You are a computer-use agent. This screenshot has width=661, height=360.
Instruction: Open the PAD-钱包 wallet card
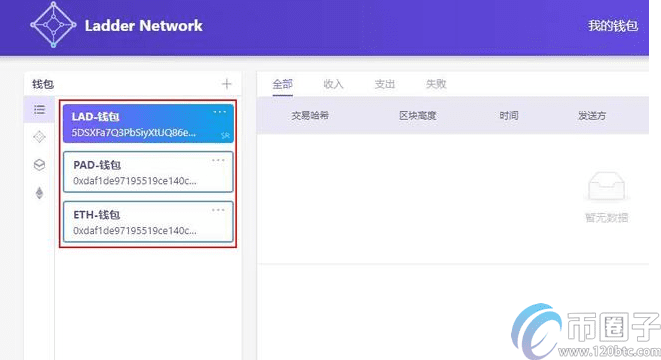tap(148, 172)
